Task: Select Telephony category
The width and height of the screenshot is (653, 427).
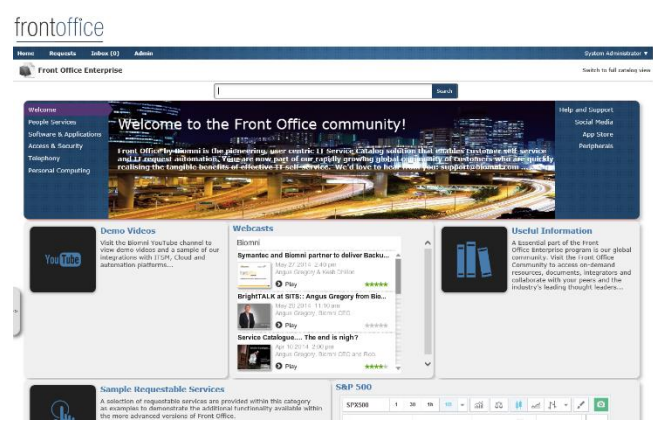Action: coord(44,158)
